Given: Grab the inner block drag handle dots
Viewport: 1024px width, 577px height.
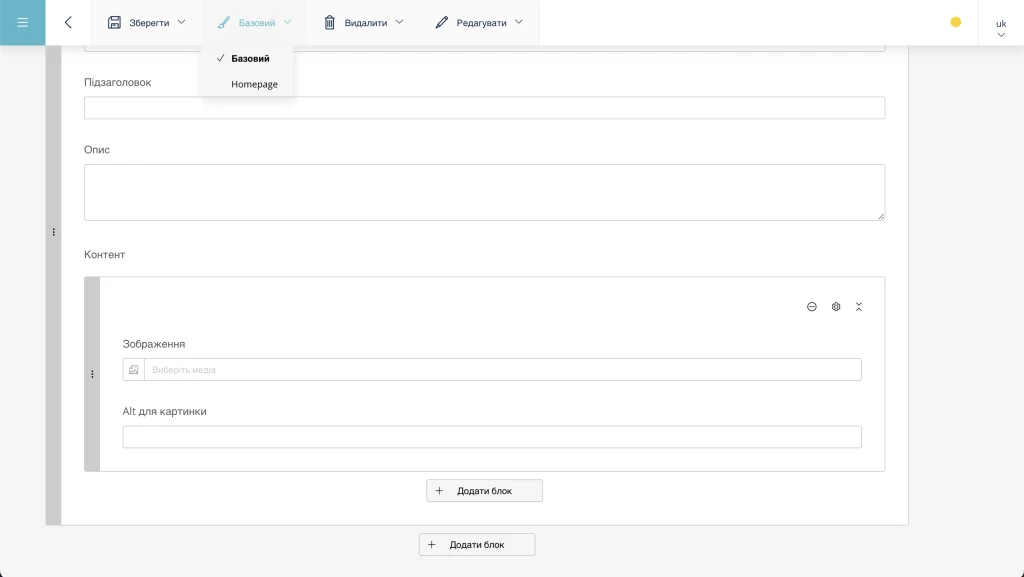Looking at the screenshot, I should [92, 374].
